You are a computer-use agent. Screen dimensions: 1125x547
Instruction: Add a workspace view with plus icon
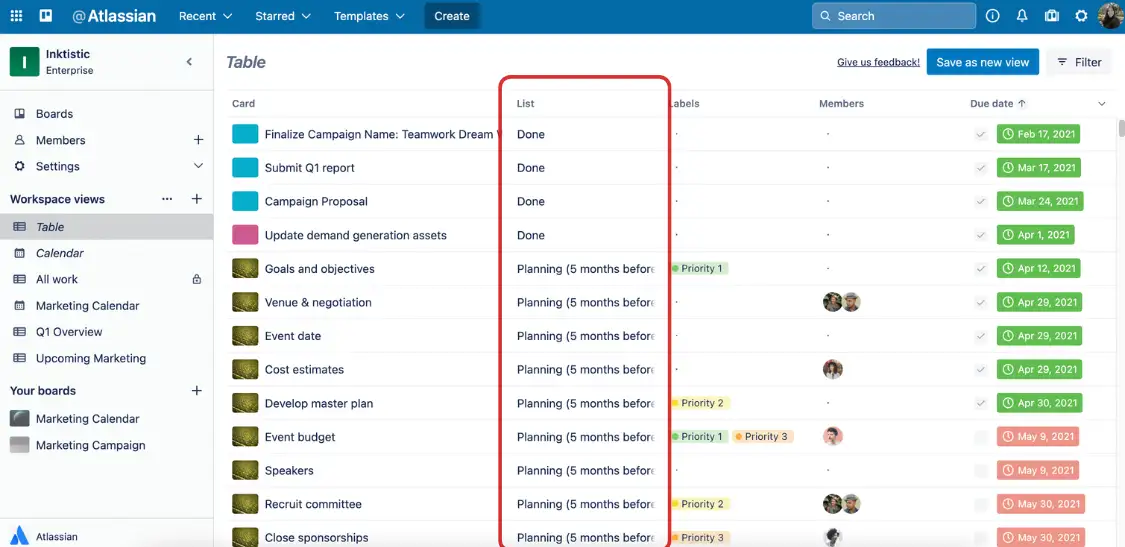pyautogui.click(x=197, y=199)
